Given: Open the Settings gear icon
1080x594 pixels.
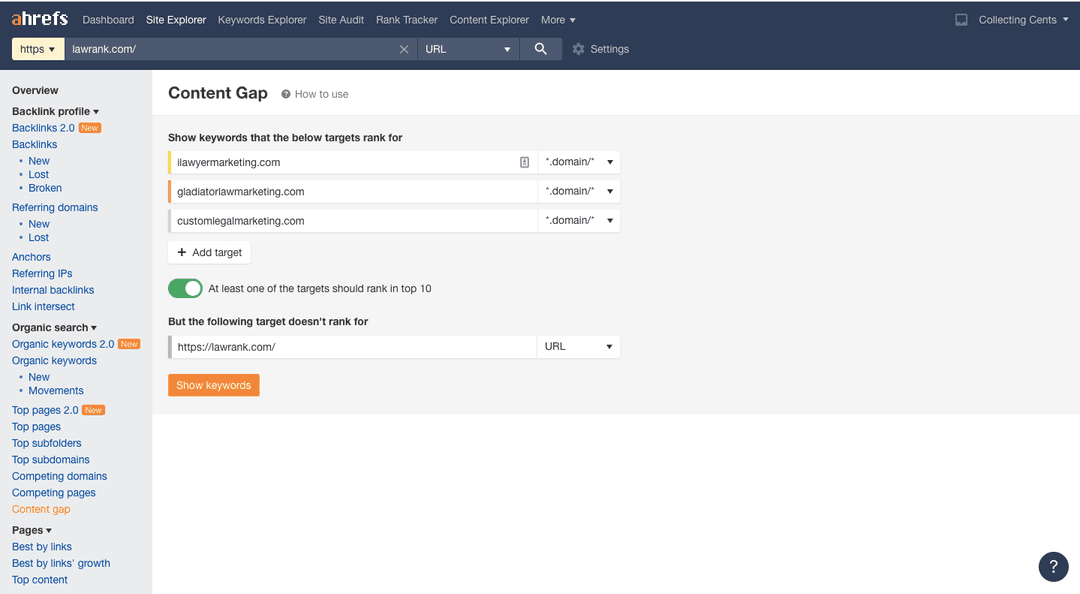Looking at the screenshot, I should click(x=576, y=48).
